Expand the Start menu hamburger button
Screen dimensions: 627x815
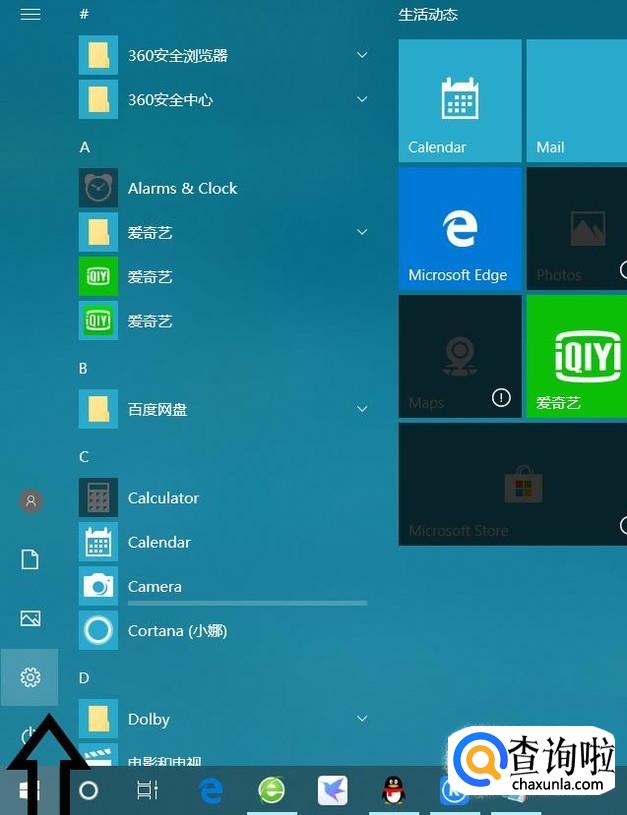[30, 15]
